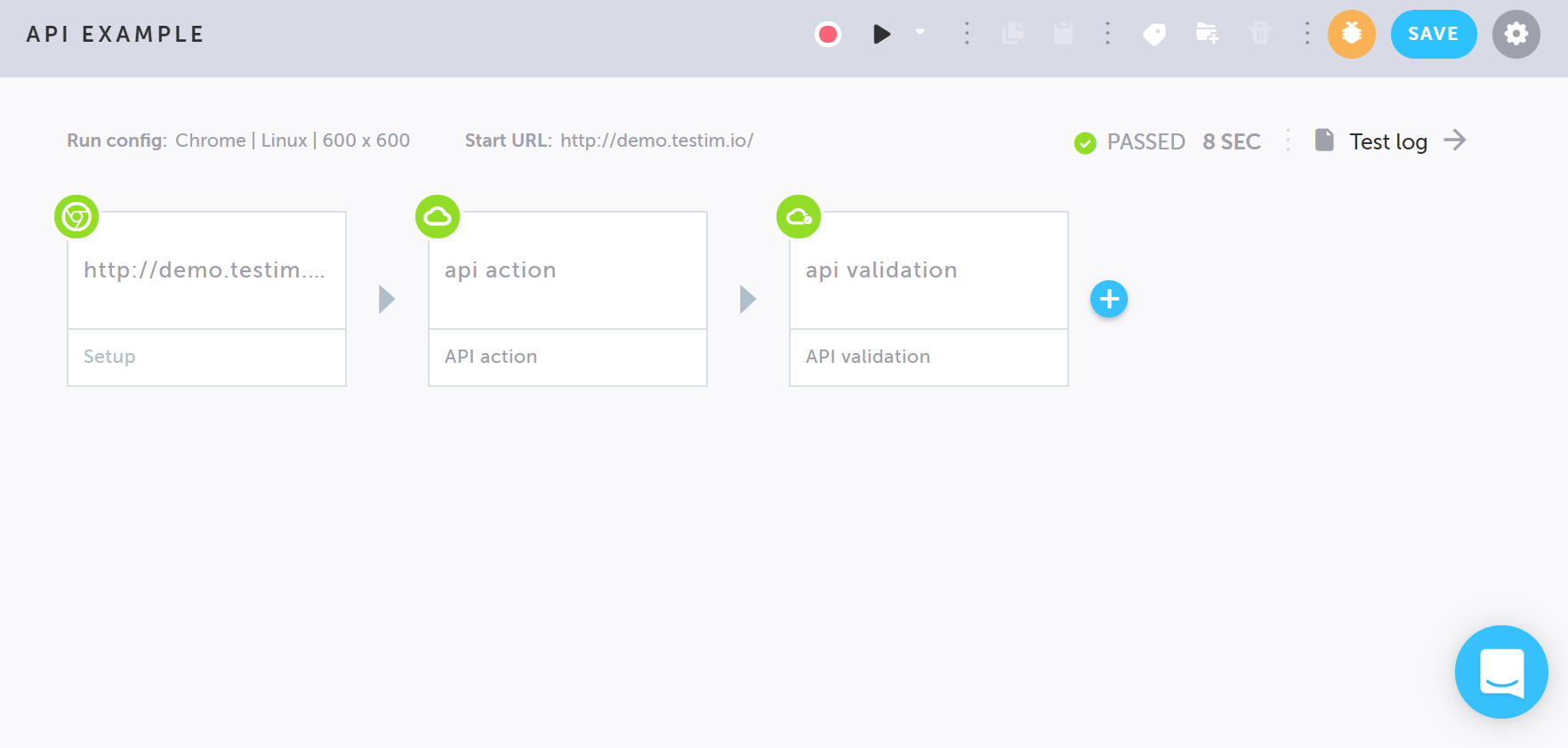The image size is (1568, 748).
Task: Click the copy steps icon
Action: click(1013, 34)
